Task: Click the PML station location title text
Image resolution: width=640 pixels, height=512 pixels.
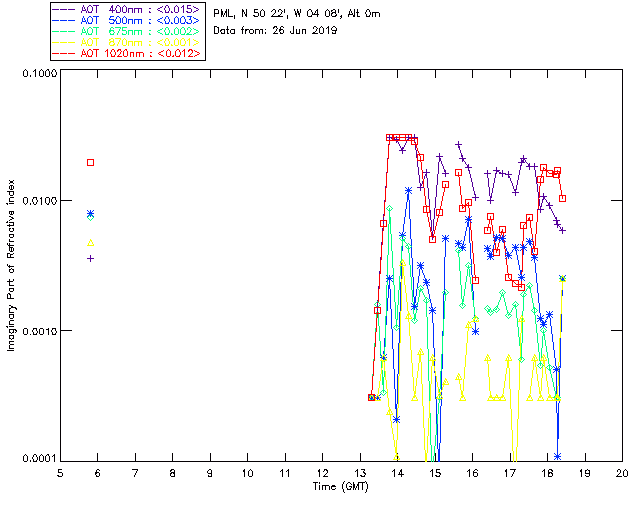Action: 297,14
